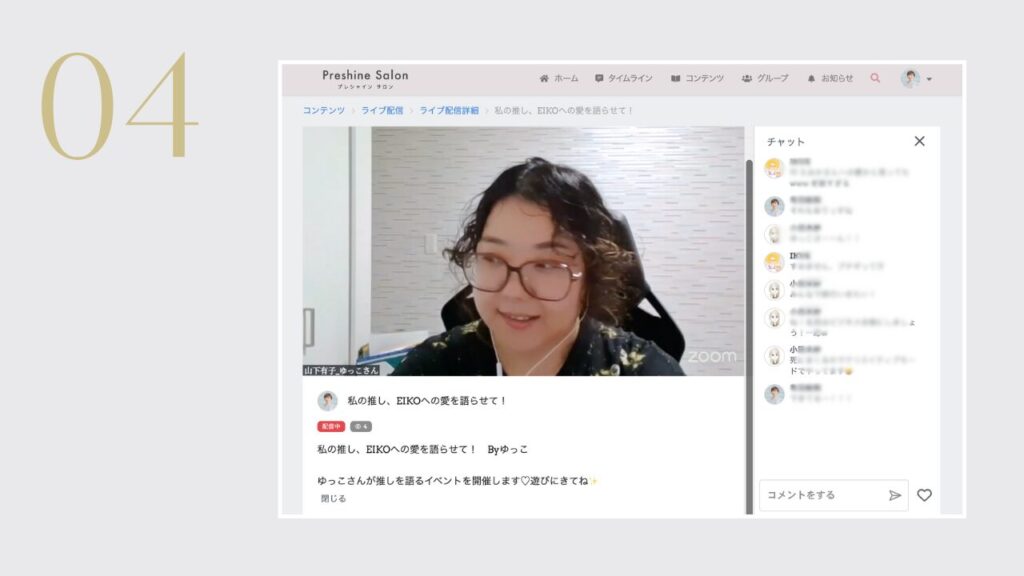Collapse the description with 閉じる
The height and width of the screenshot is (576, 1024).
(x=333, y=498)
